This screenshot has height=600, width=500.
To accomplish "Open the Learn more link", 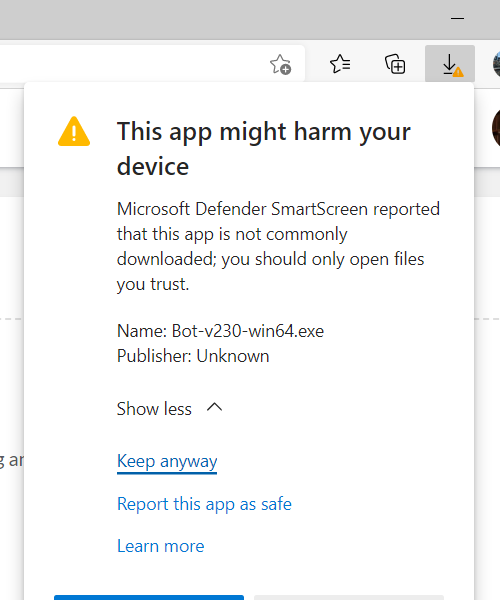I will coord(161,546).
